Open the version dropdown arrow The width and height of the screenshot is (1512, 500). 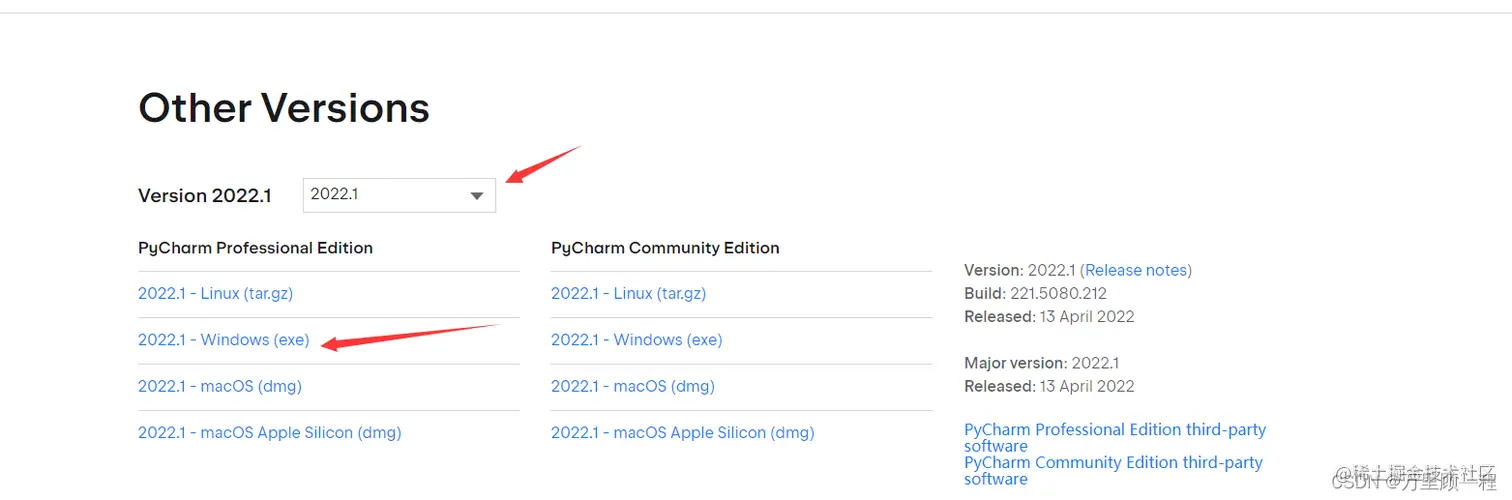[477, 195]
